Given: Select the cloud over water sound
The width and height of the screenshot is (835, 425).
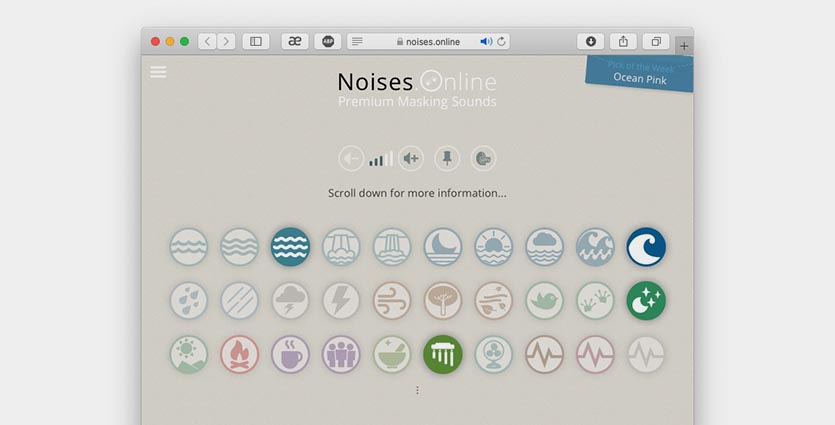Looking at the screenshot, I should point(544,247).
